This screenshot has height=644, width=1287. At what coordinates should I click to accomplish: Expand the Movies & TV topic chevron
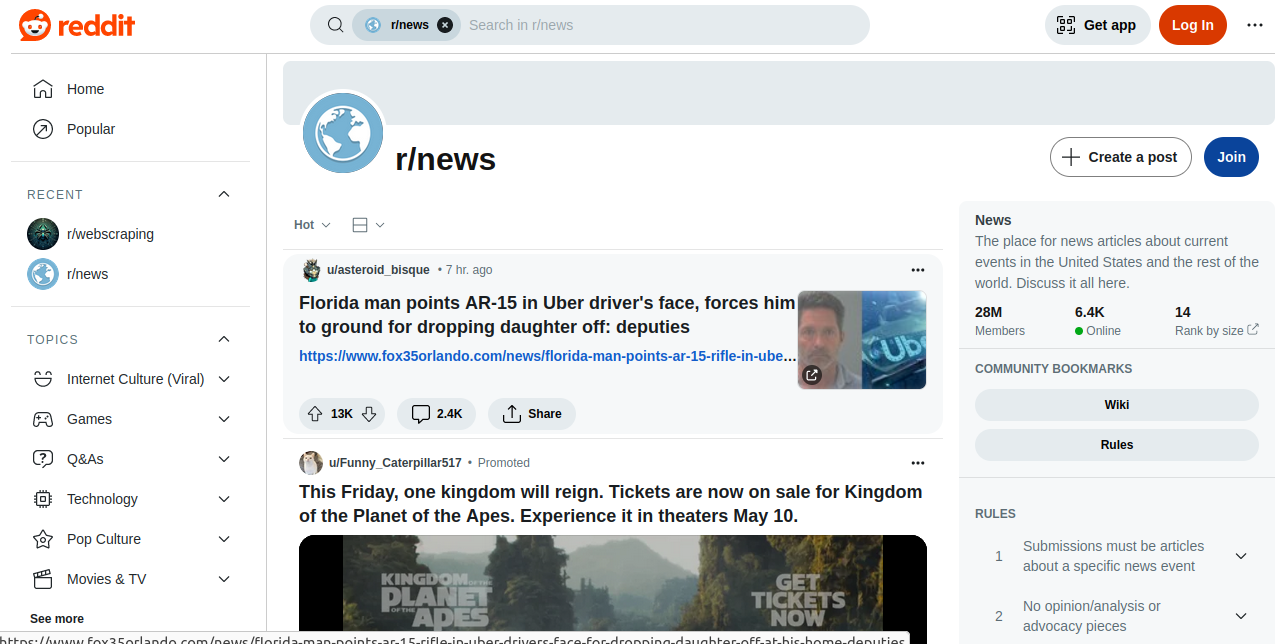[x=224, y=579]
